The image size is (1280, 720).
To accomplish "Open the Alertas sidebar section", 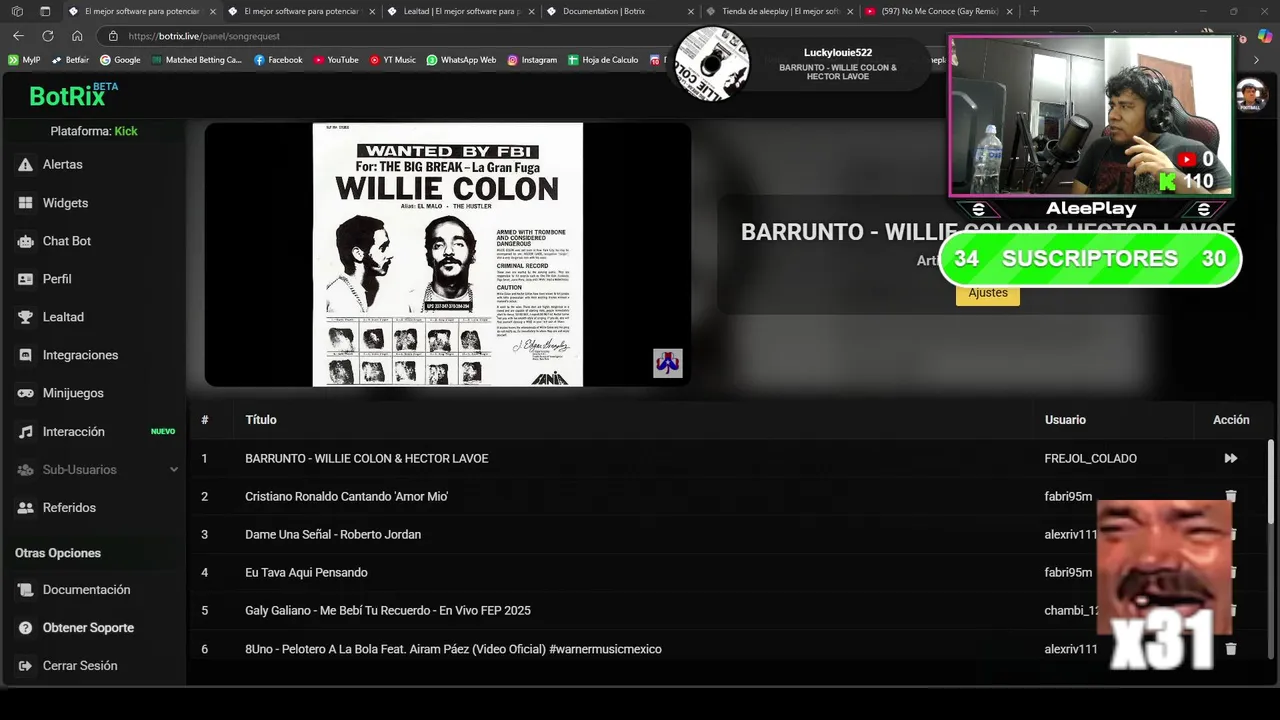I will [62, 164].
